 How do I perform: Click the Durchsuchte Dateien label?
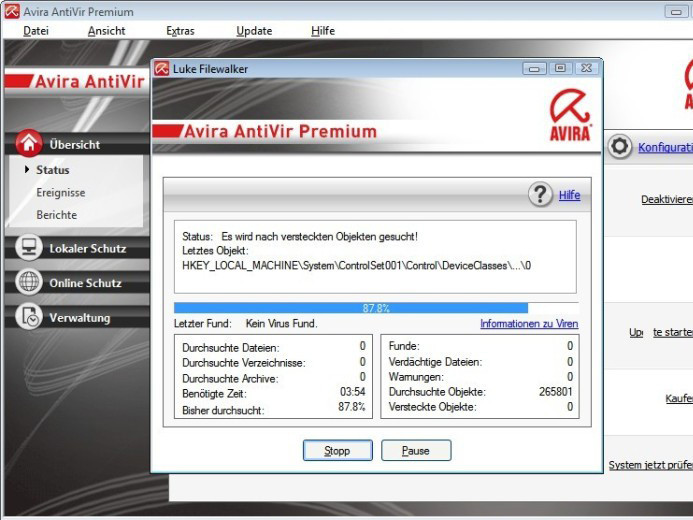(231, 348)
